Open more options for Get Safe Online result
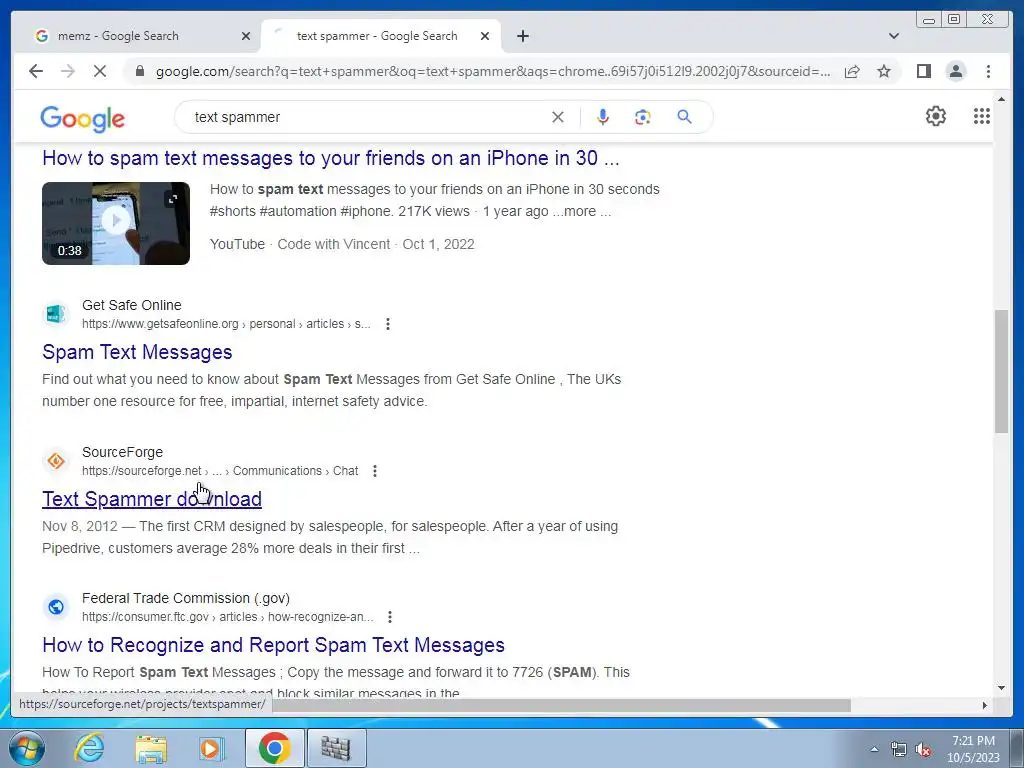 (x=388, y=324)
